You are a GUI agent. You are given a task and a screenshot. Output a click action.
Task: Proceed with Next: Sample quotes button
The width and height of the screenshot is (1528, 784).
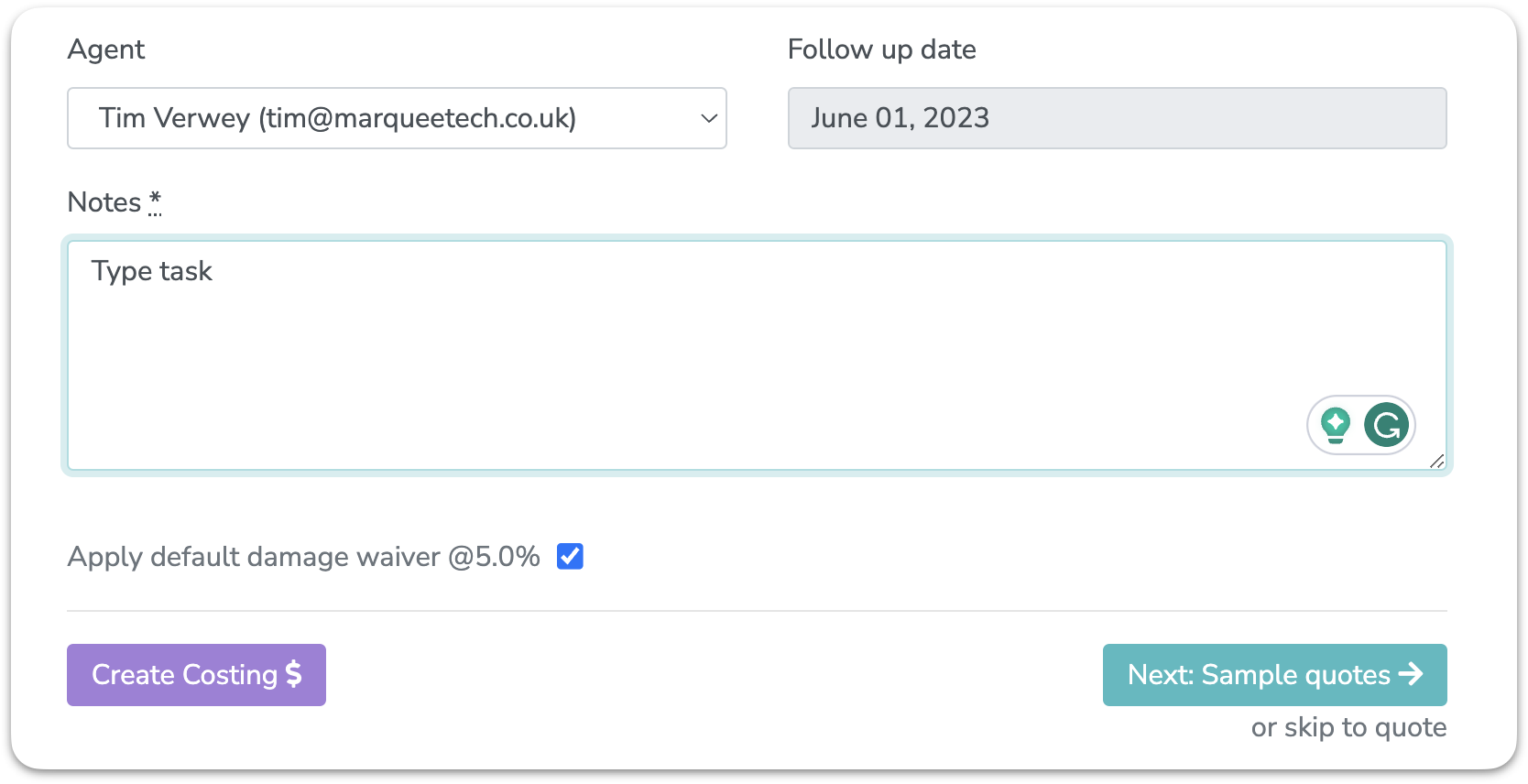(x=1274, y=675)
